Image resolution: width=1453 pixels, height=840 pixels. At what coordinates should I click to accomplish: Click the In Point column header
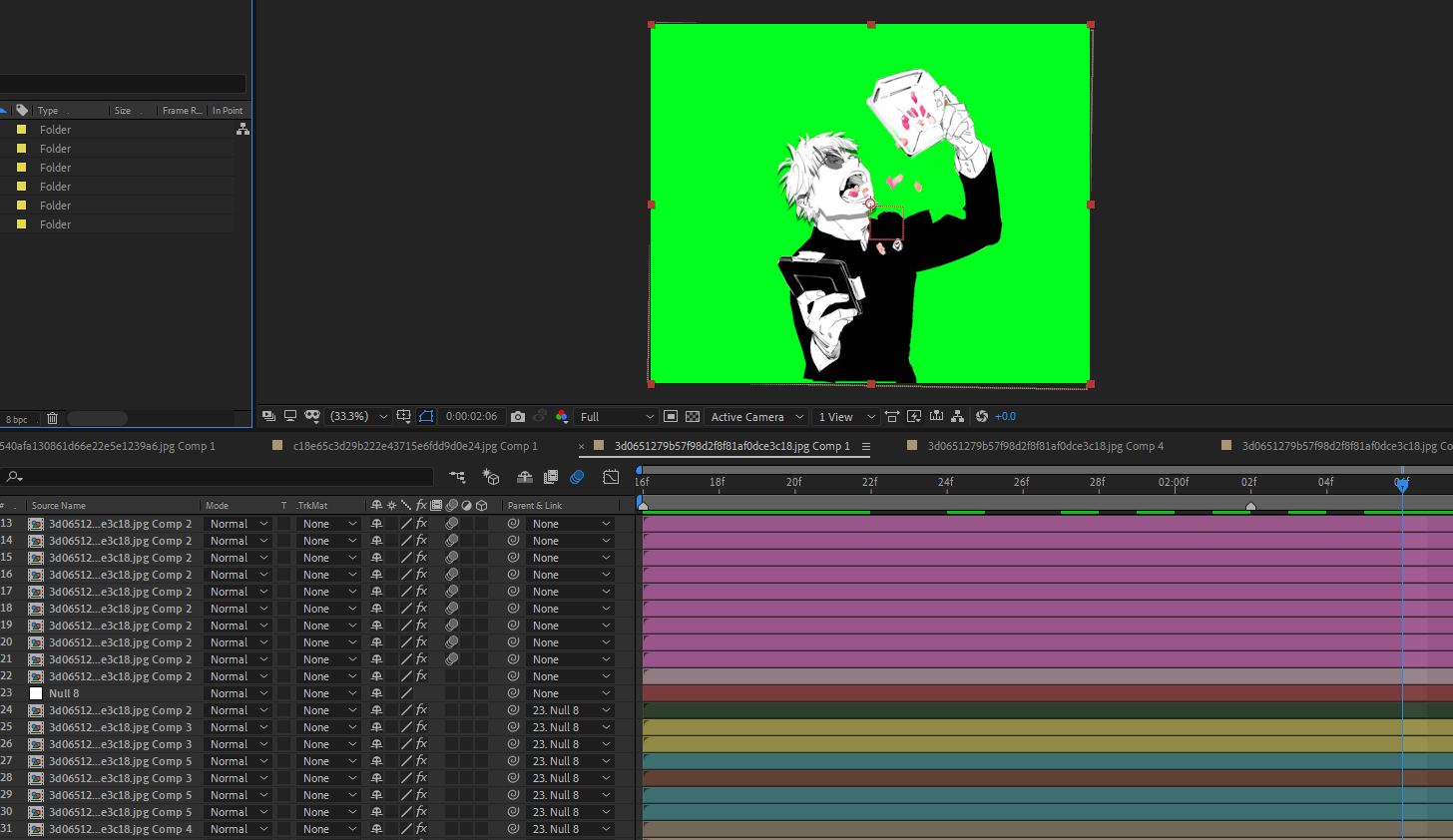coord(228,111)
